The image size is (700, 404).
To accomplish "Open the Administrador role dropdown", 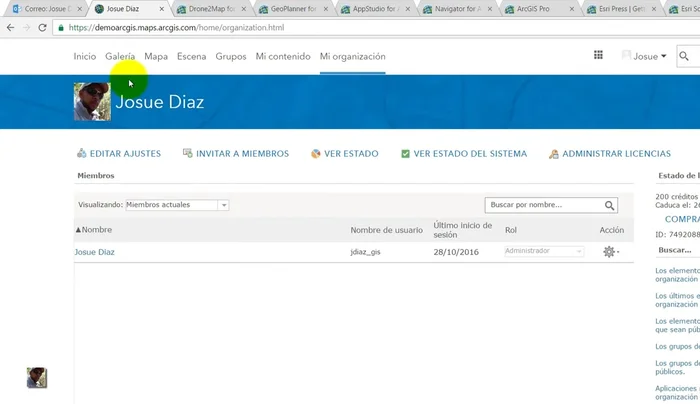I will tap(544, 251).
